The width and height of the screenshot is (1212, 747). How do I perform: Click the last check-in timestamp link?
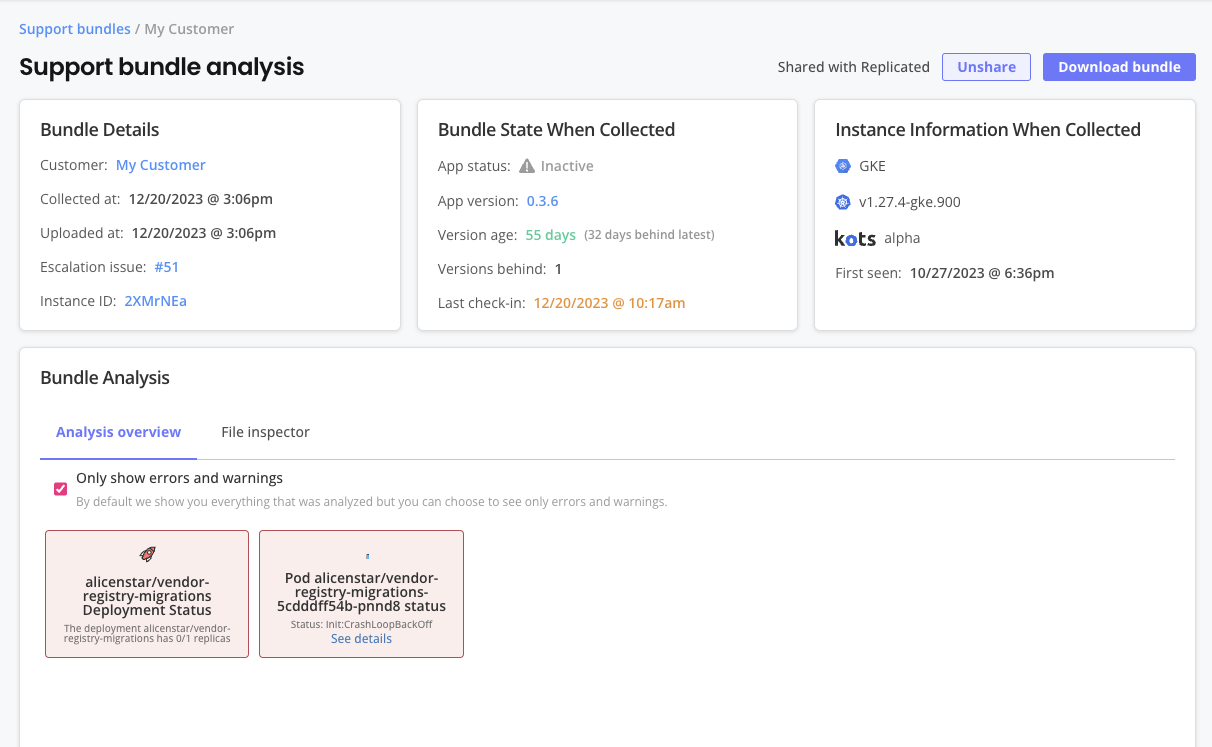click(x=608, y=302)
